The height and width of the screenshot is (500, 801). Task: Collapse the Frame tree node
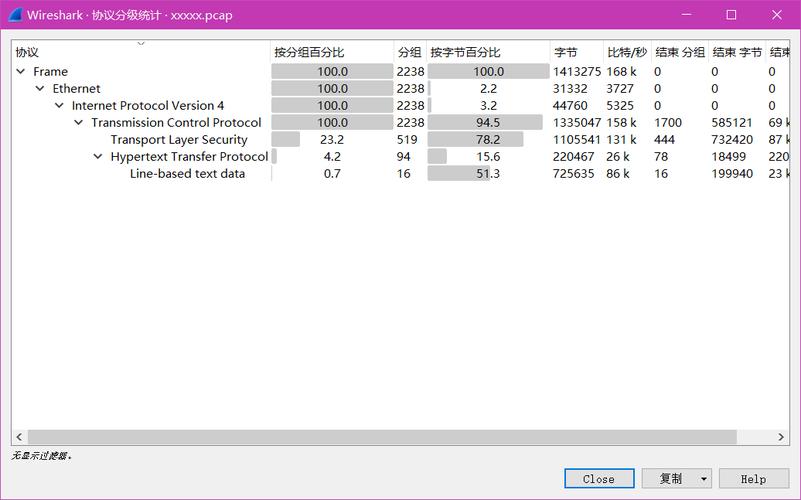(x=21, y=72)
